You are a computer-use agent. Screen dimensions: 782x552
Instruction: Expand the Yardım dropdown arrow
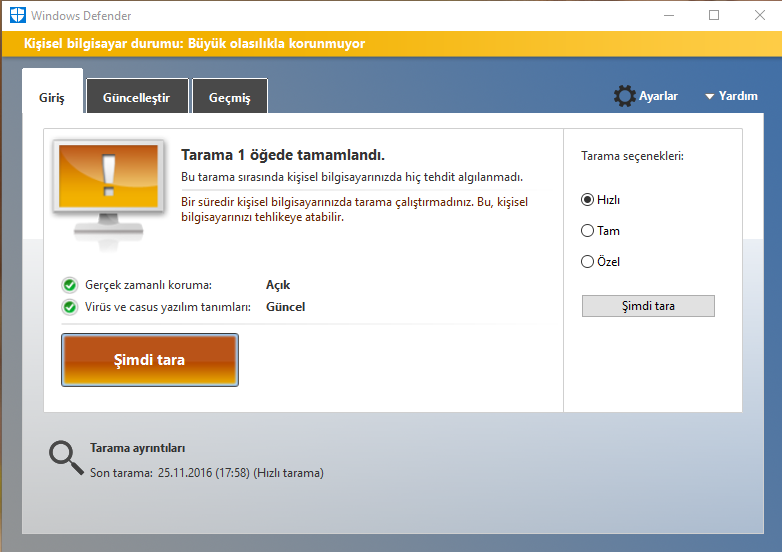(709, 96)
